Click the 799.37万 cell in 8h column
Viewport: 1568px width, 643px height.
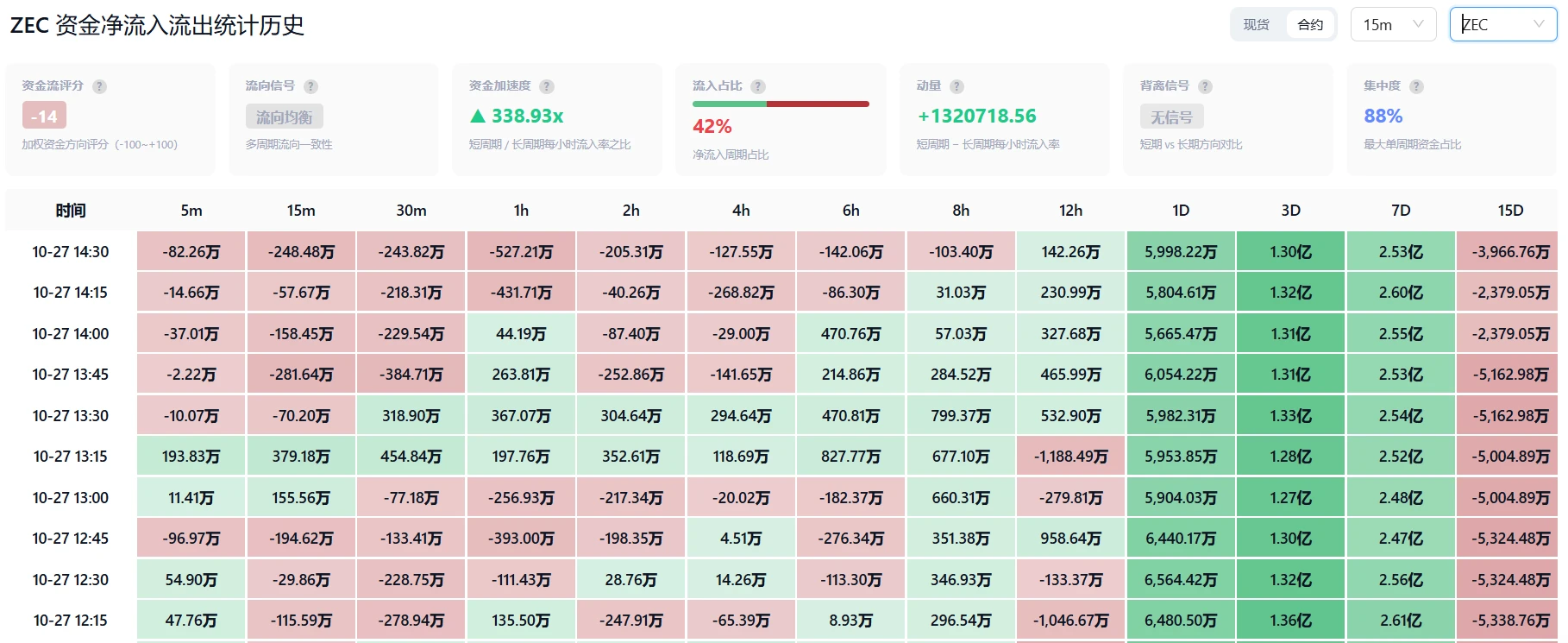(961, 416)
